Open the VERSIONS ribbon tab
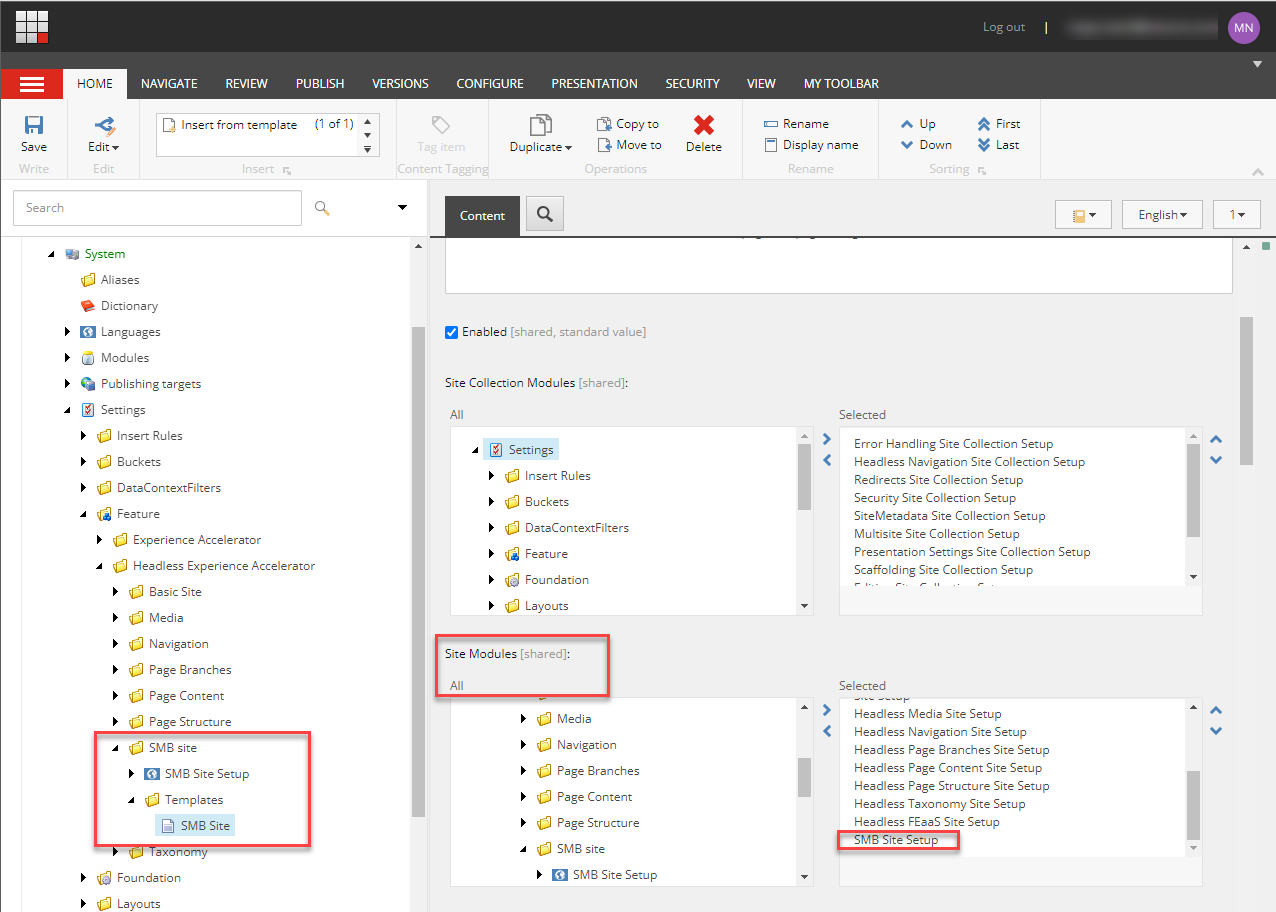This screenshot has height=912, width=1276. 400,84
